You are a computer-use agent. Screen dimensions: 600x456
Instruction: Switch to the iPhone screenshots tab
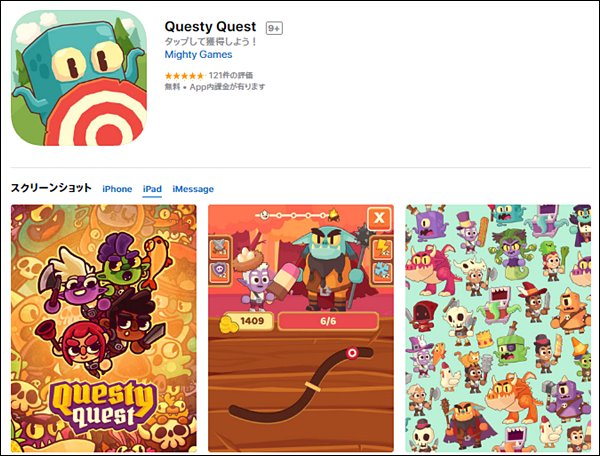tap(117, 189)
